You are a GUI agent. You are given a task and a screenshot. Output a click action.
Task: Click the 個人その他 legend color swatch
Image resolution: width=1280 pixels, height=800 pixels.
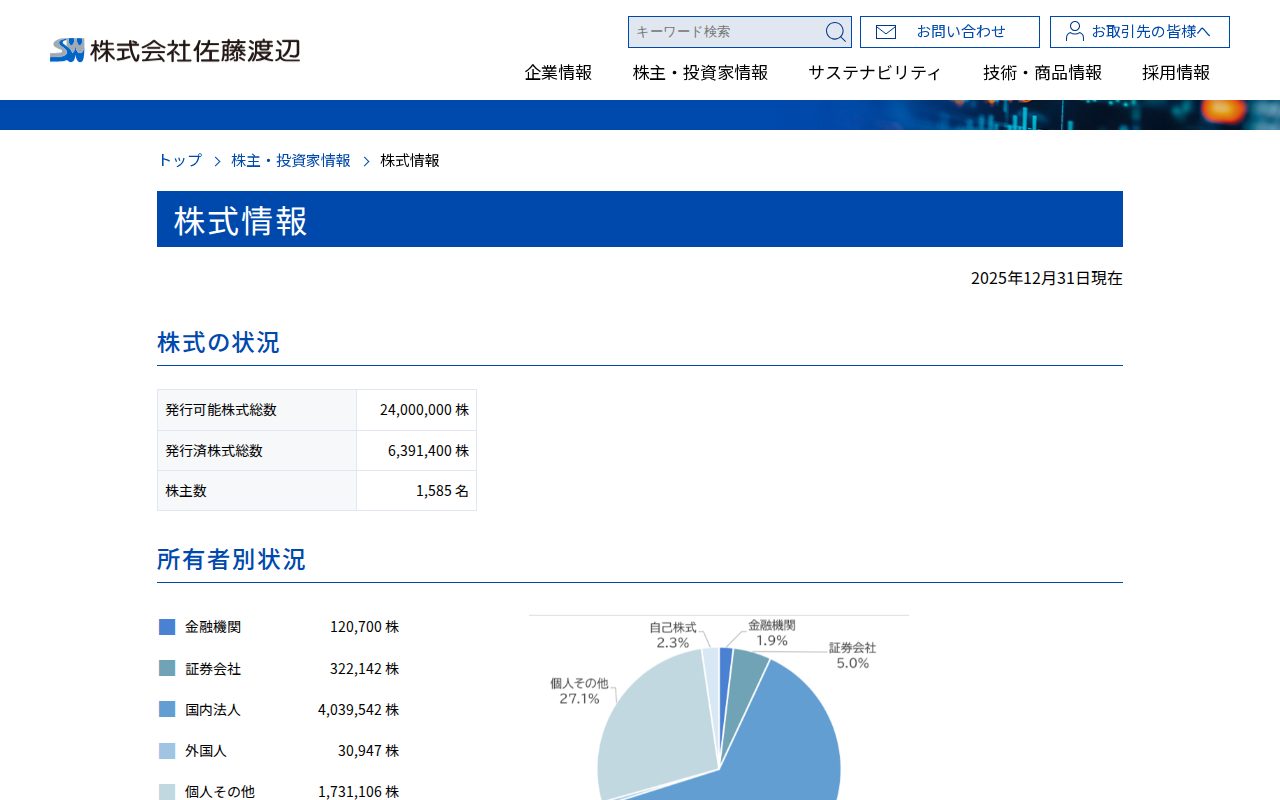pyautogui.click(x=167, y=792)
